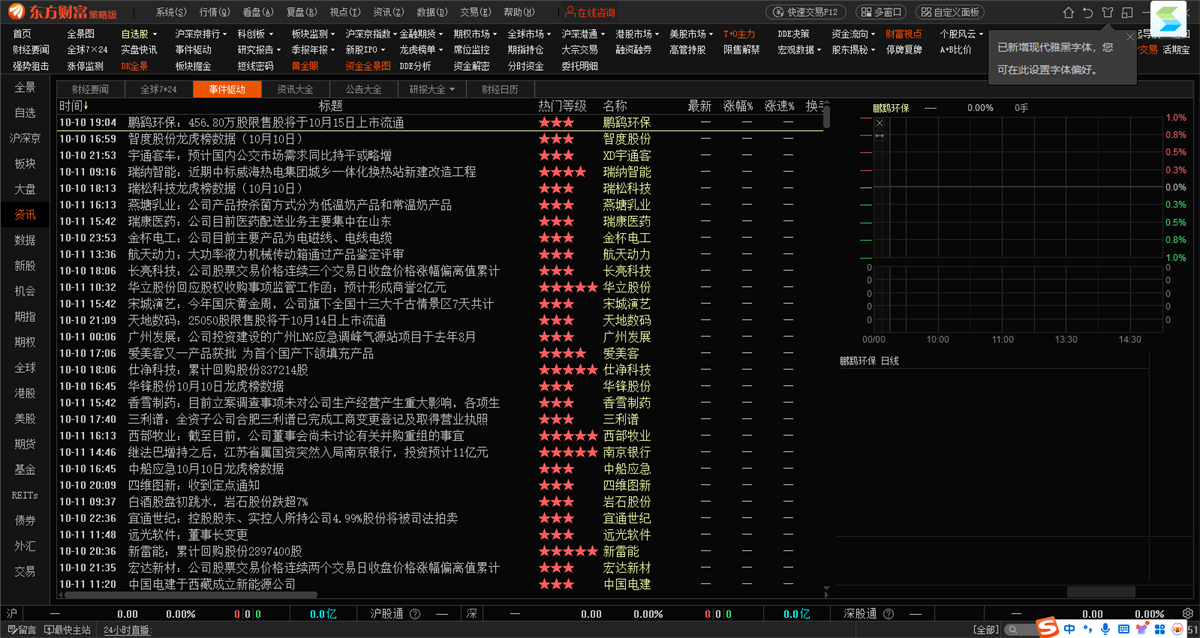Image resolution: width=1200 pixels, height=638 pixels.
Task: Click the search magnifier in the status bar
Action: [1013, 630]
